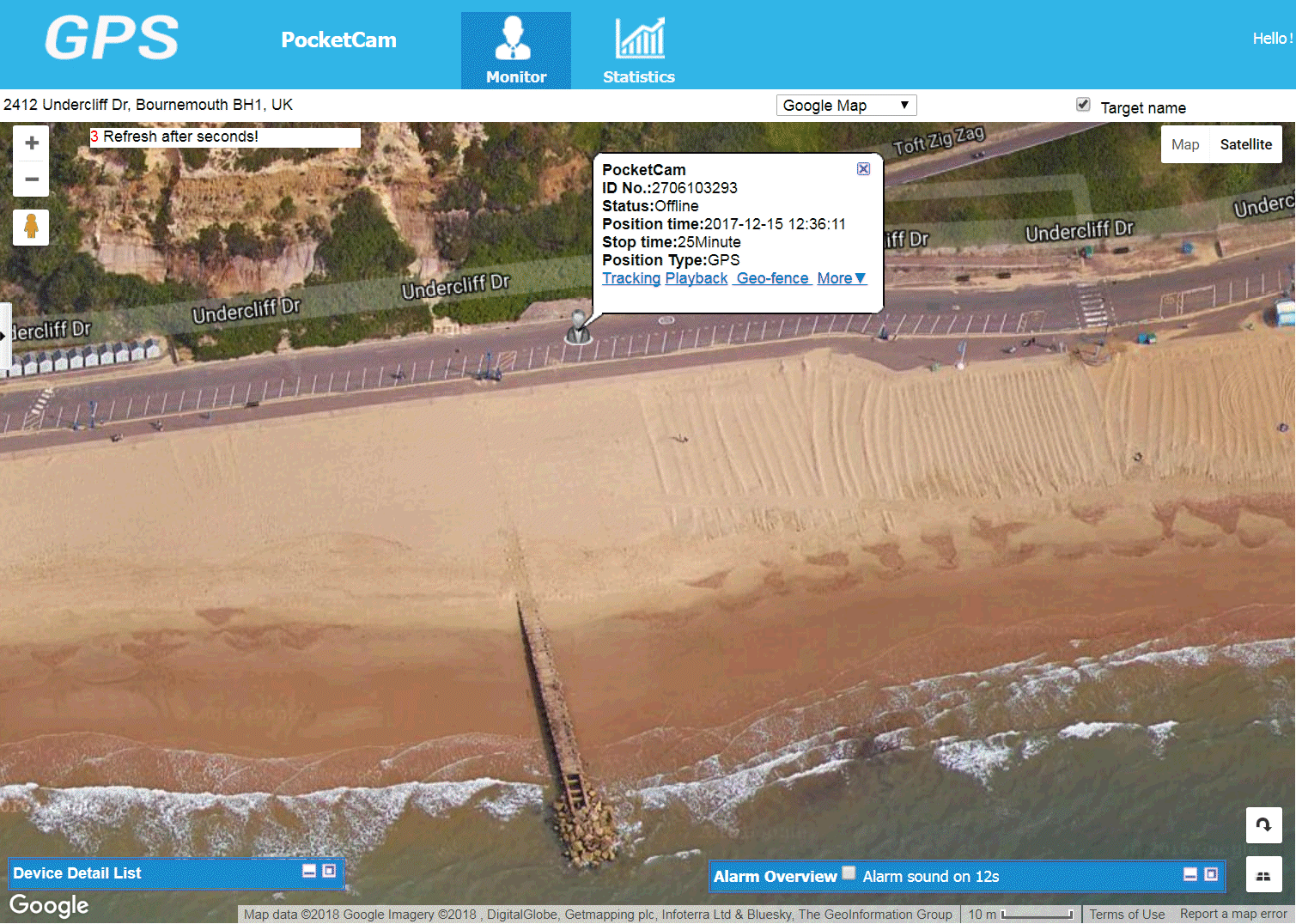Maximize the Device Detail List panel
The width and height of the screenshot is (1296, 924).
click(329, 871)
